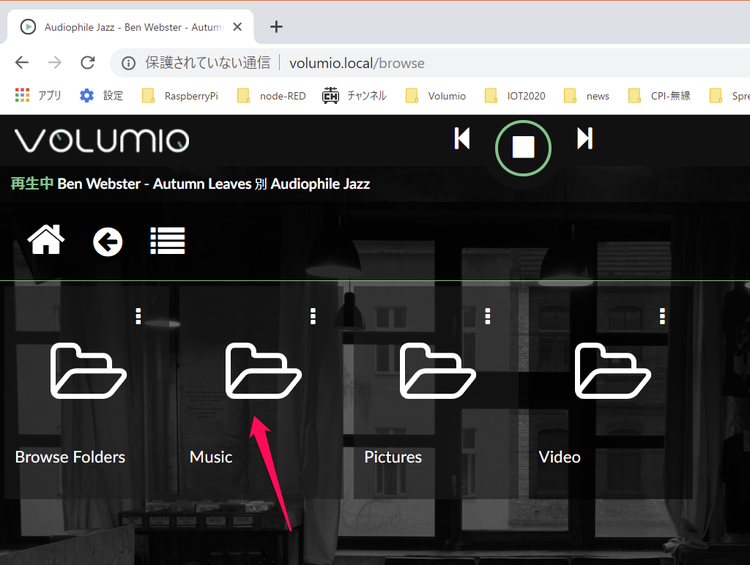The height and width of the screenshot is (565, 750).
Task: Click the Volumio home icon
Action: (46, 240)
